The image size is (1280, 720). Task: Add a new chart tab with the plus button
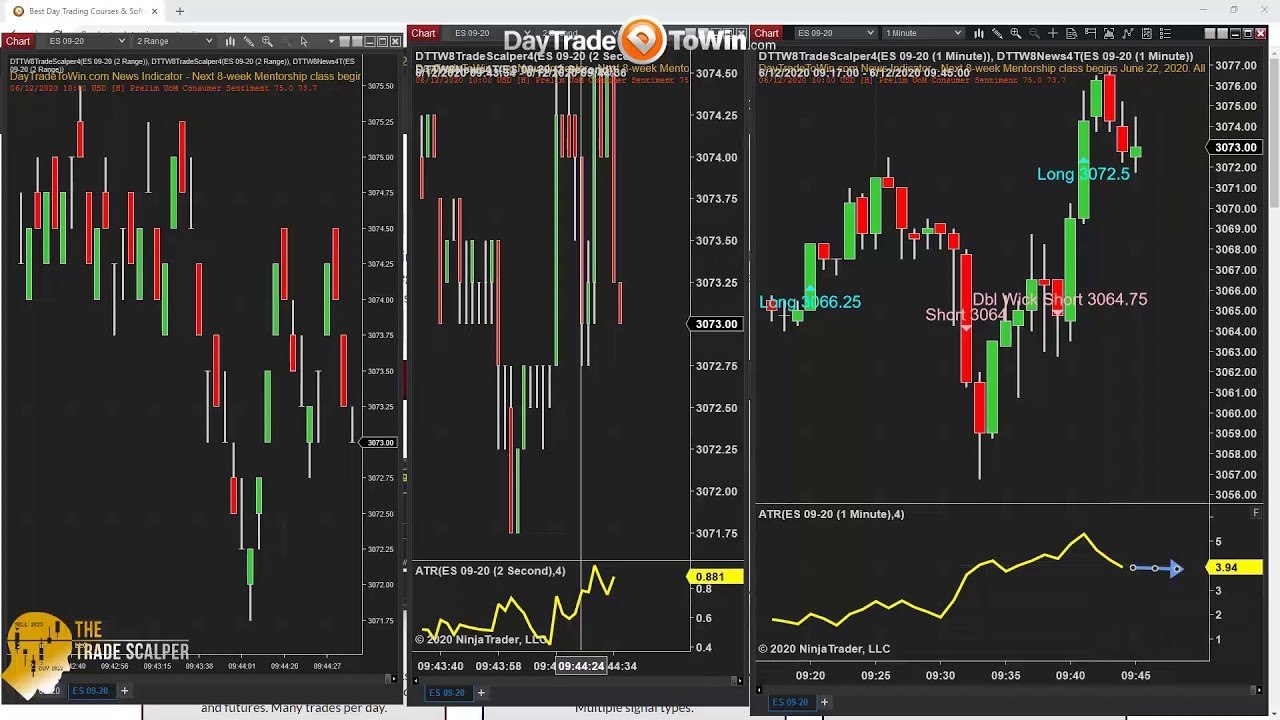[124, 690]
